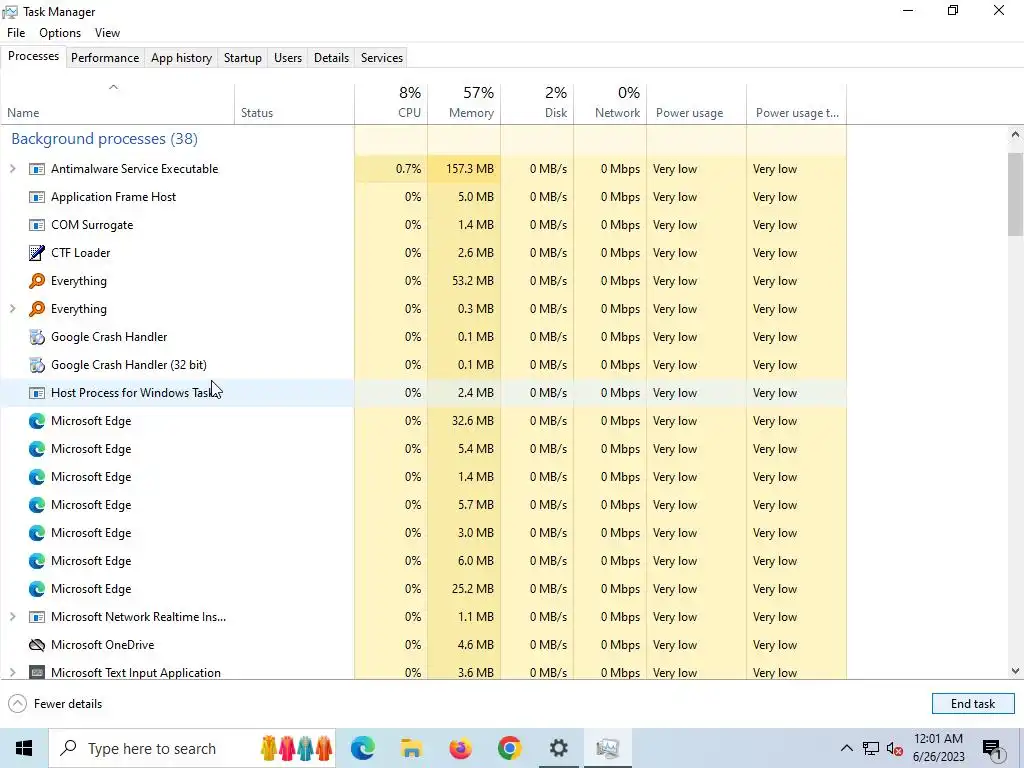Screen dimensions: 1024x768
Task: Sort by the CPU column header
Action: pos(391,104)
